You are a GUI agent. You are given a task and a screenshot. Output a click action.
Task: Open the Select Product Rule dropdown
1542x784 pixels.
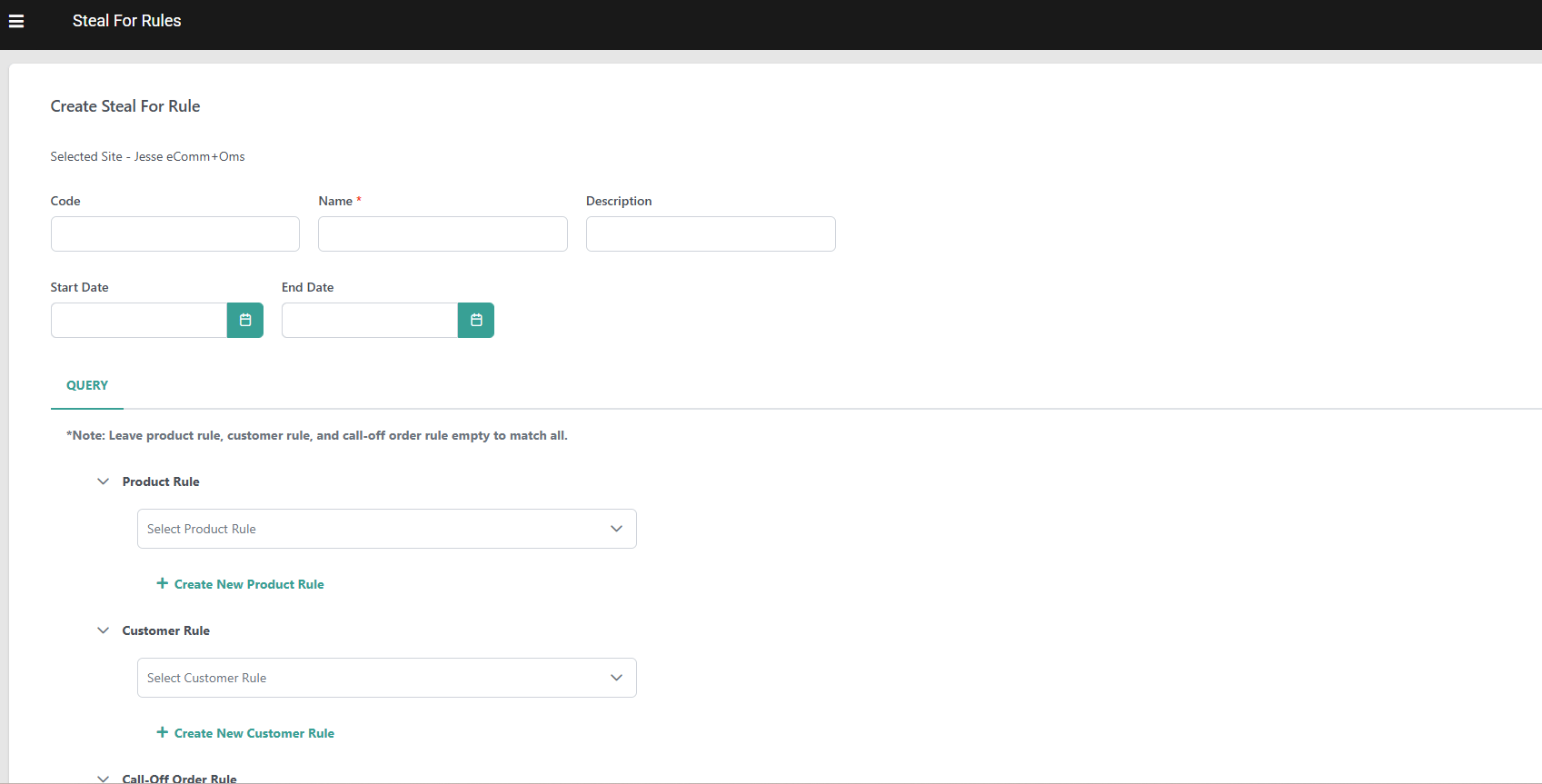(x=387, y=529)
